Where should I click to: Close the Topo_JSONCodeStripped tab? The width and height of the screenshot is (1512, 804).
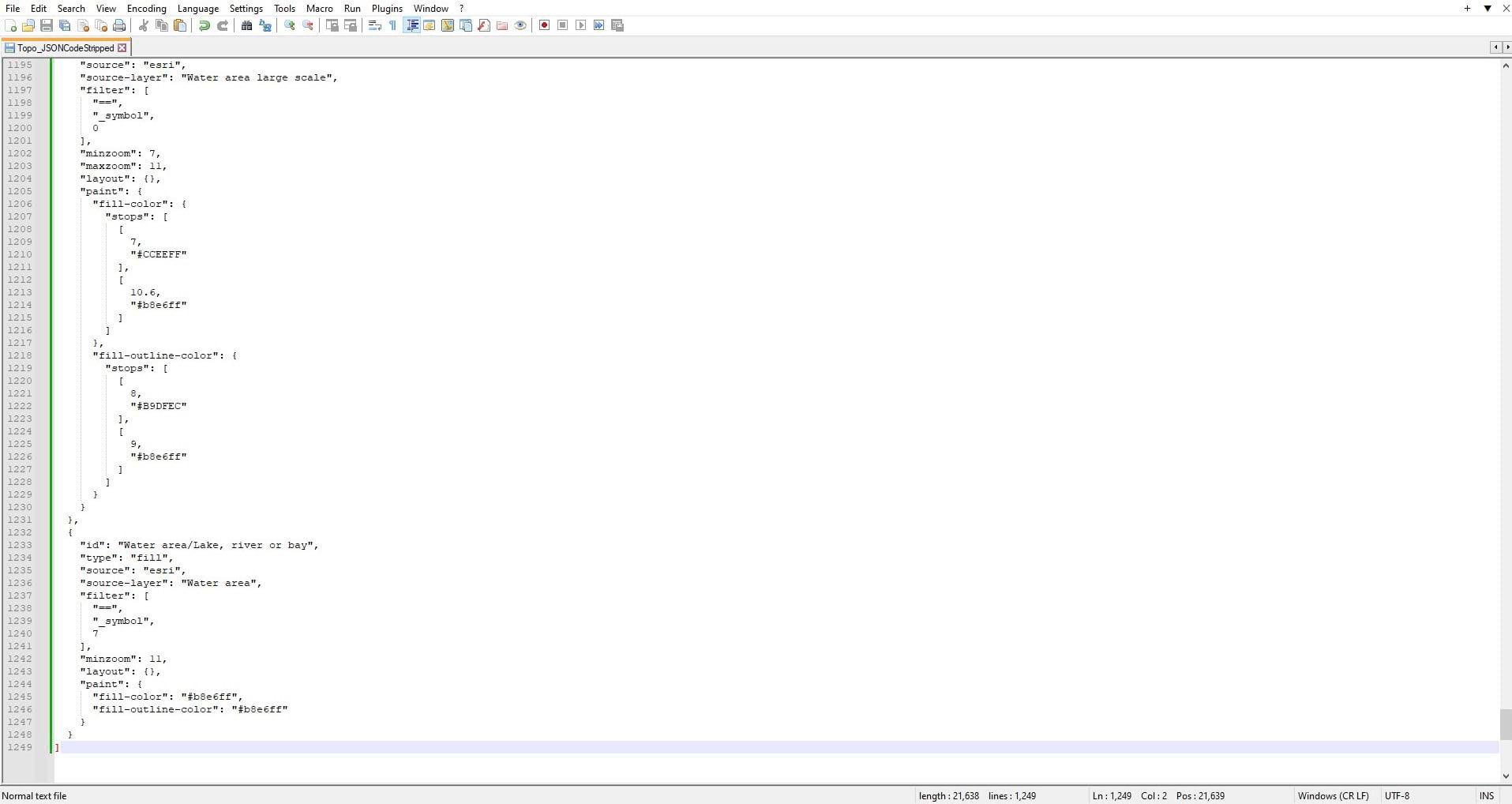coord(122,48)
